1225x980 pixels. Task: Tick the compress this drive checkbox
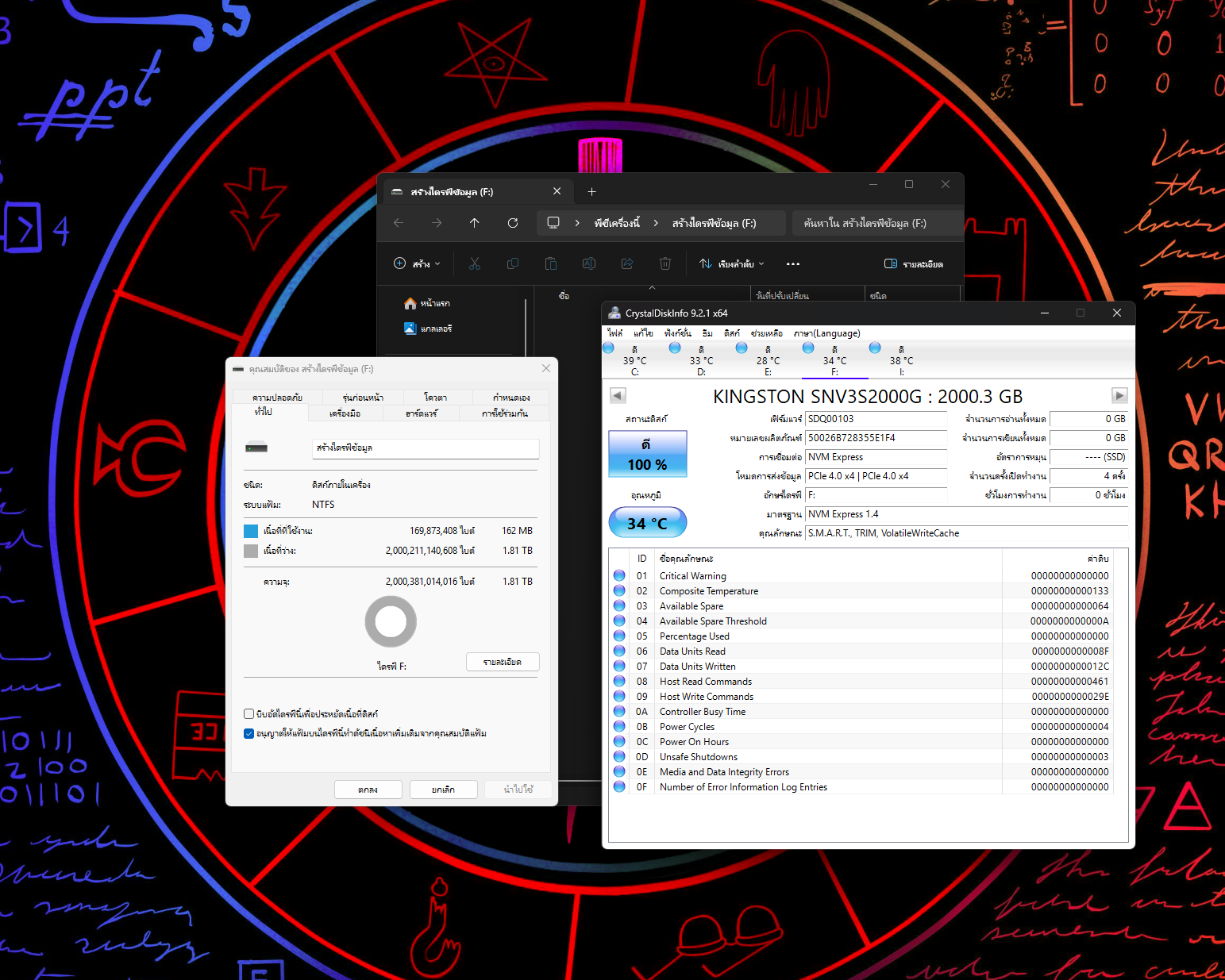click(249, 713)
